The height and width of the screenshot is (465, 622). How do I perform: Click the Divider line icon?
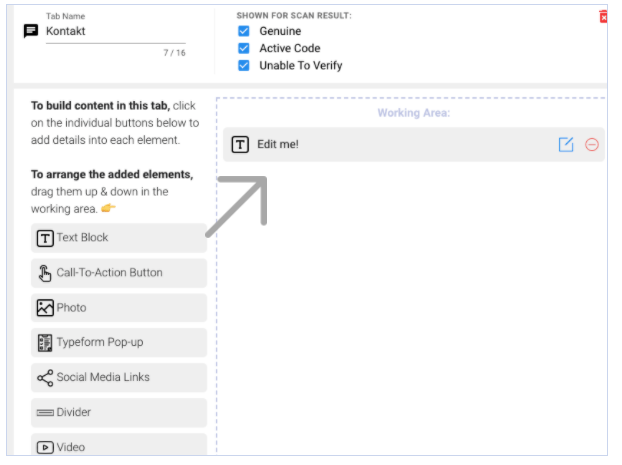click(45, 413)
